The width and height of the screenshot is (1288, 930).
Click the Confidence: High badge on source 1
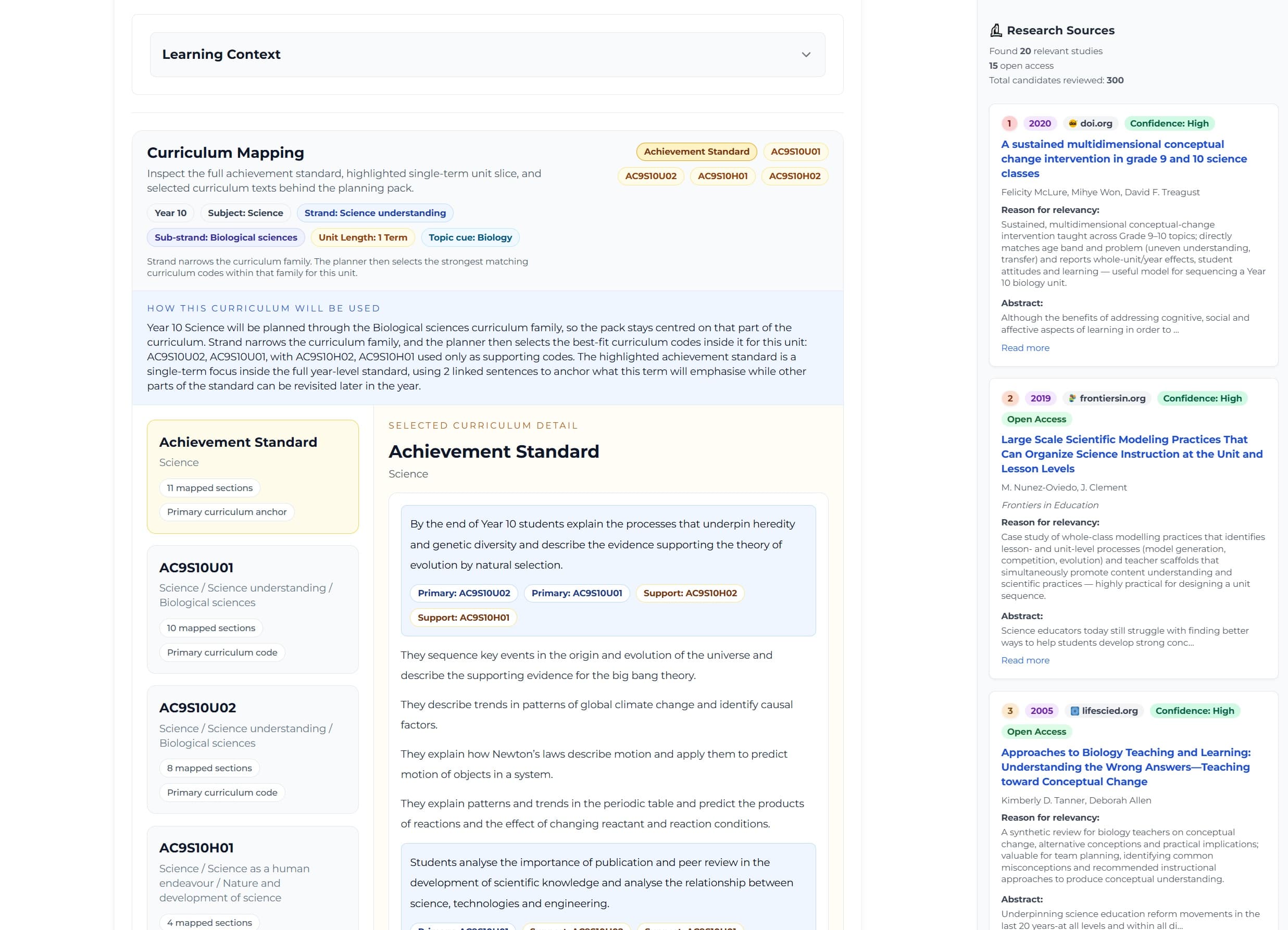pyautogui.click(x=1169, y=123)
